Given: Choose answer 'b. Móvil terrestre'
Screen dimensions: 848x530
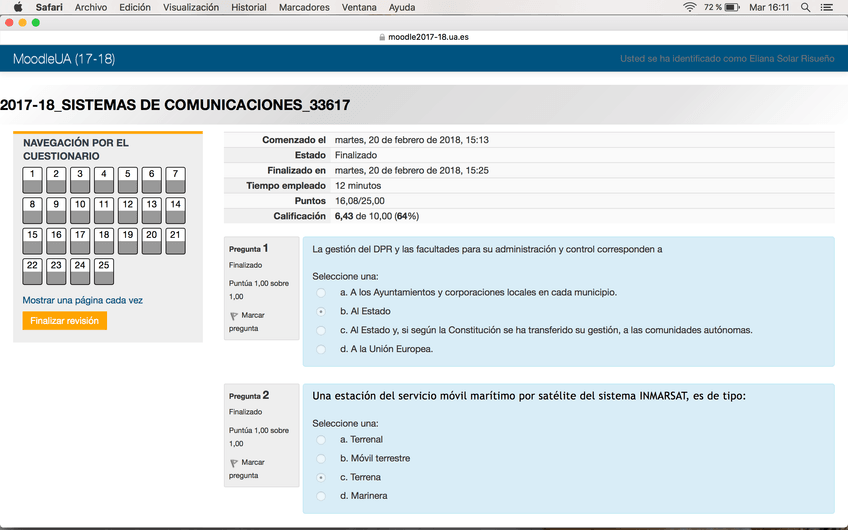Looking at the screenshot, I should click(321, 458).
